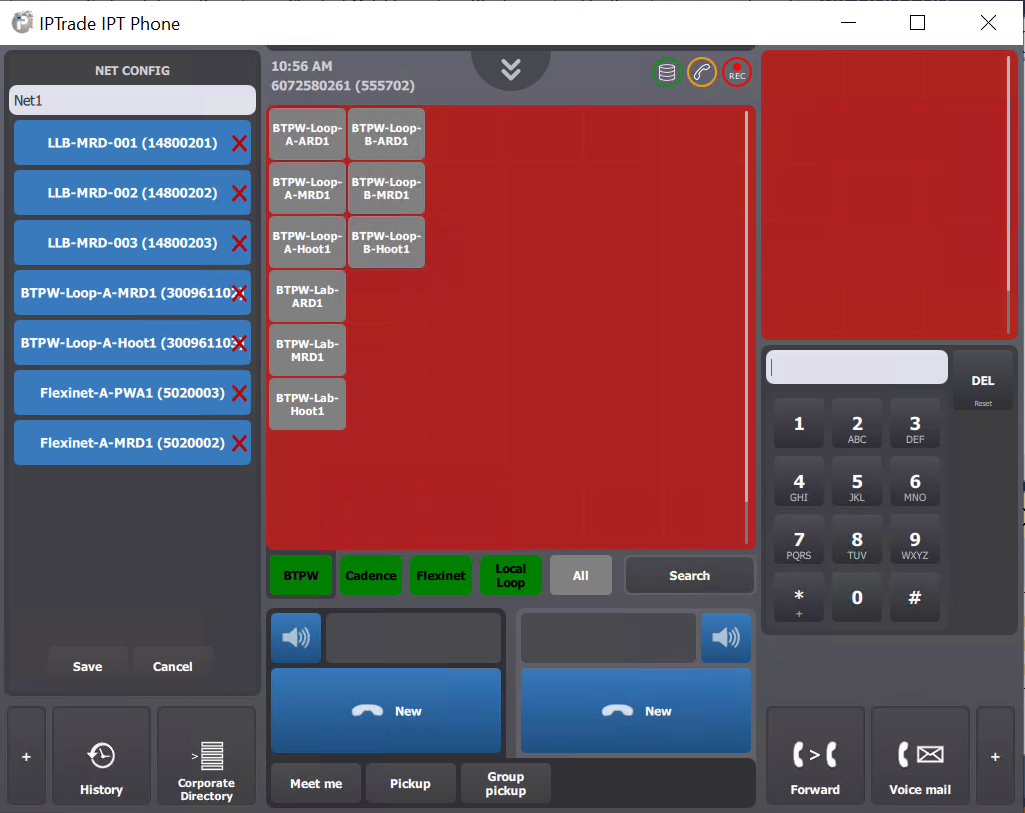The width and height of the screenshot is (1025, 813).
Task: Open Voice mail
Action: (920, 755)
